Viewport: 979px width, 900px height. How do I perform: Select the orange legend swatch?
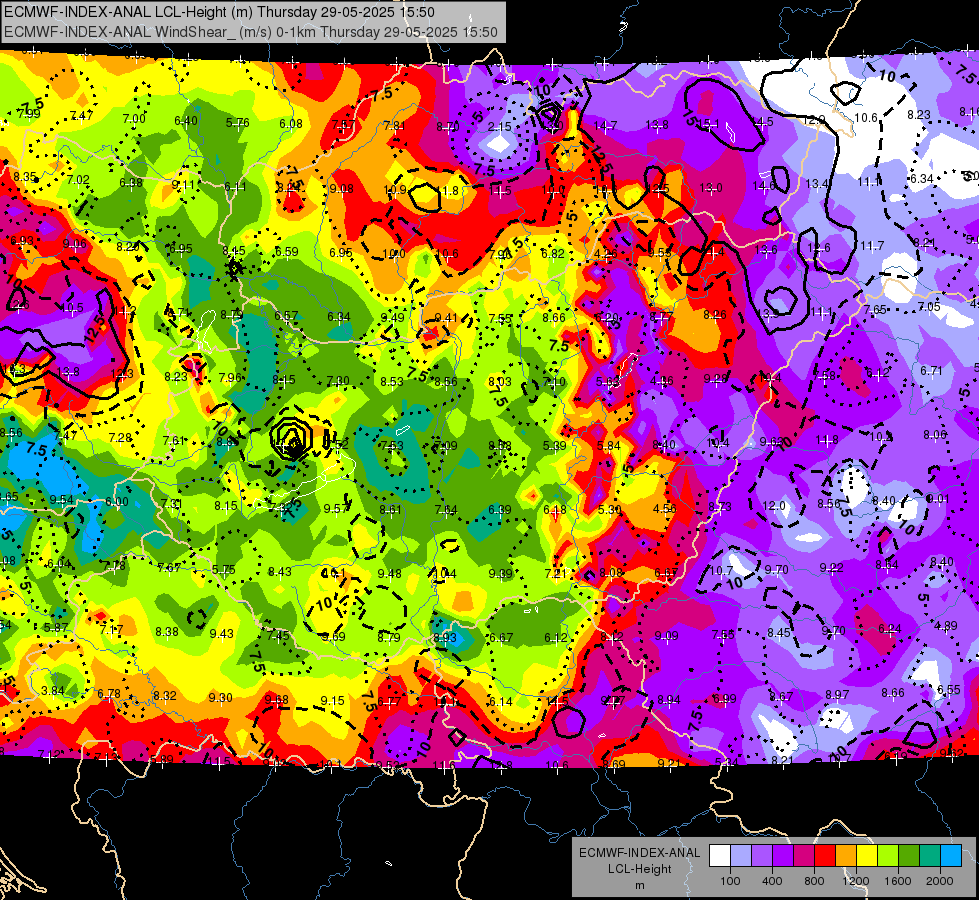pos(846,856)
